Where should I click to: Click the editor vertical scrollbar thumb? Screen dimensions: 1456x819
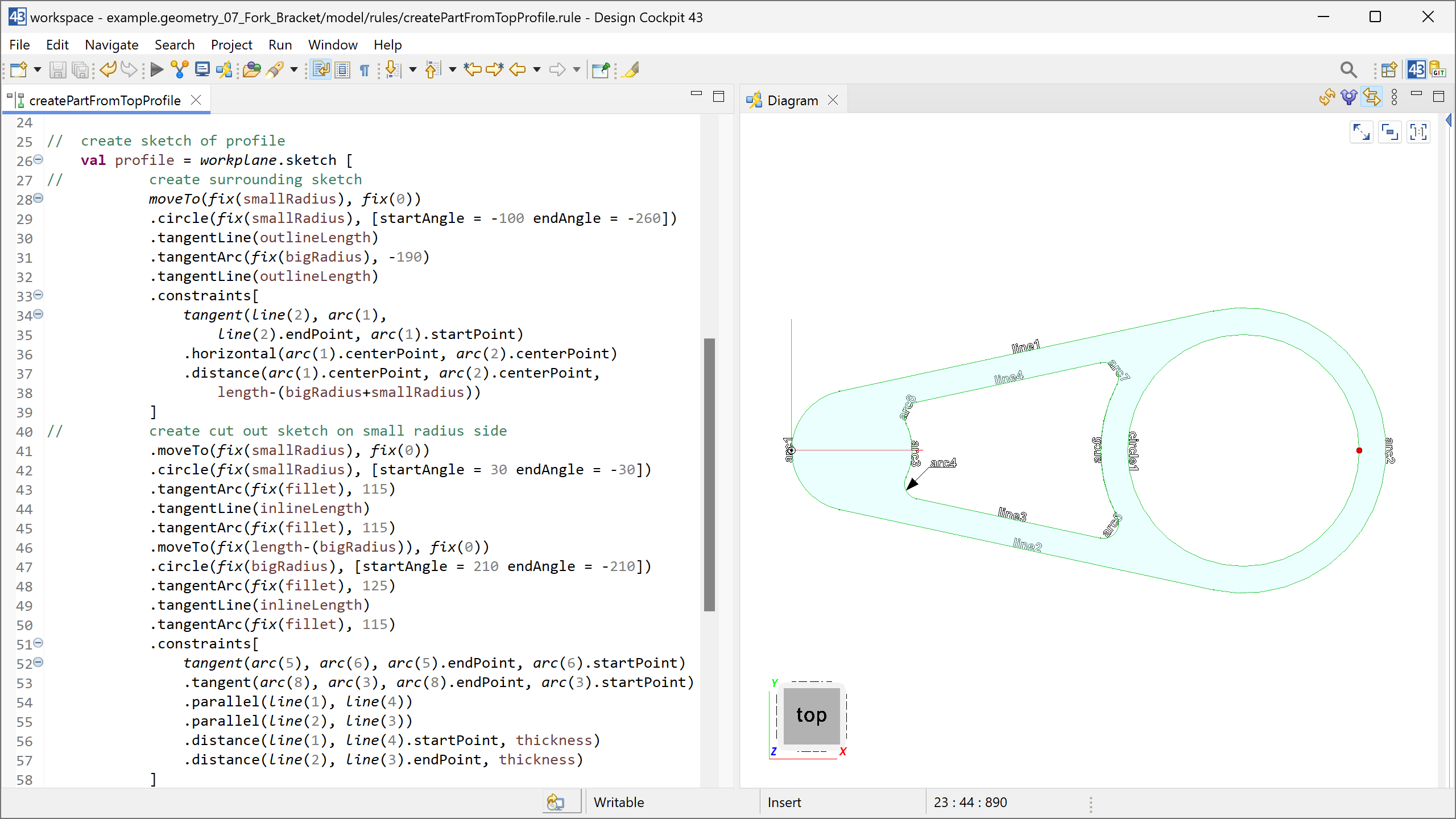click(709, 474)
